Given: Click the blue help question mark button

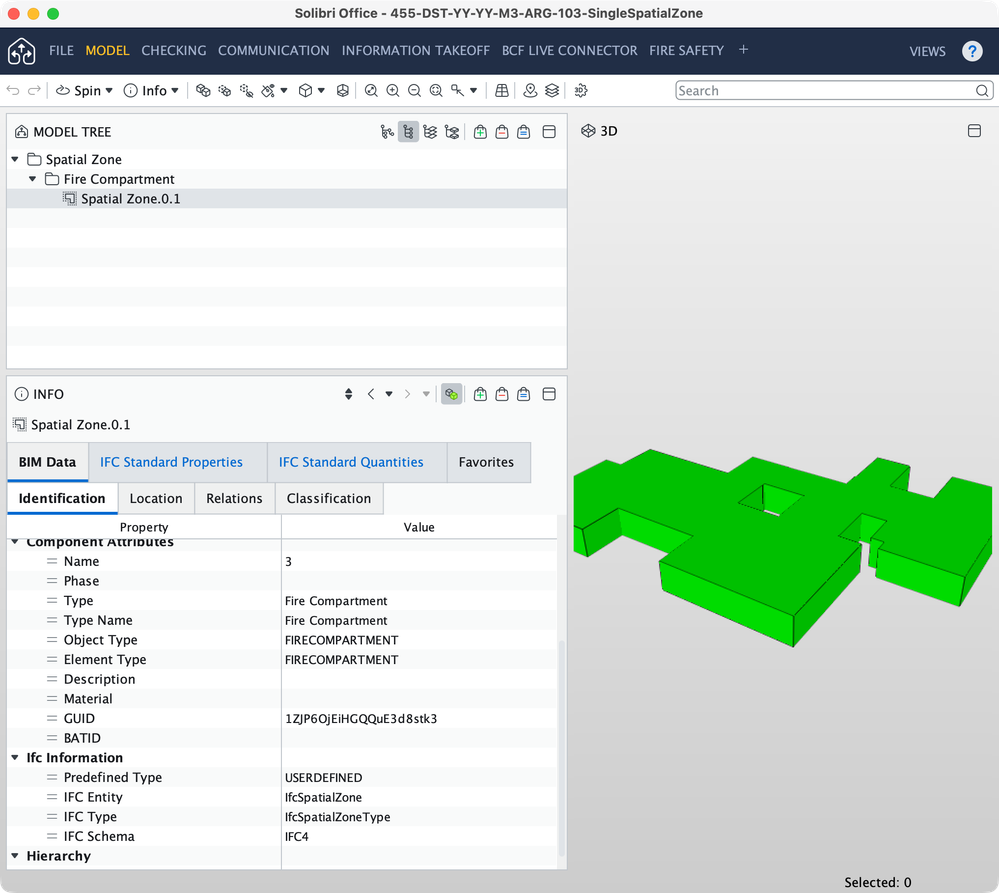Looking at the screenshot, I should coord(972,51).
